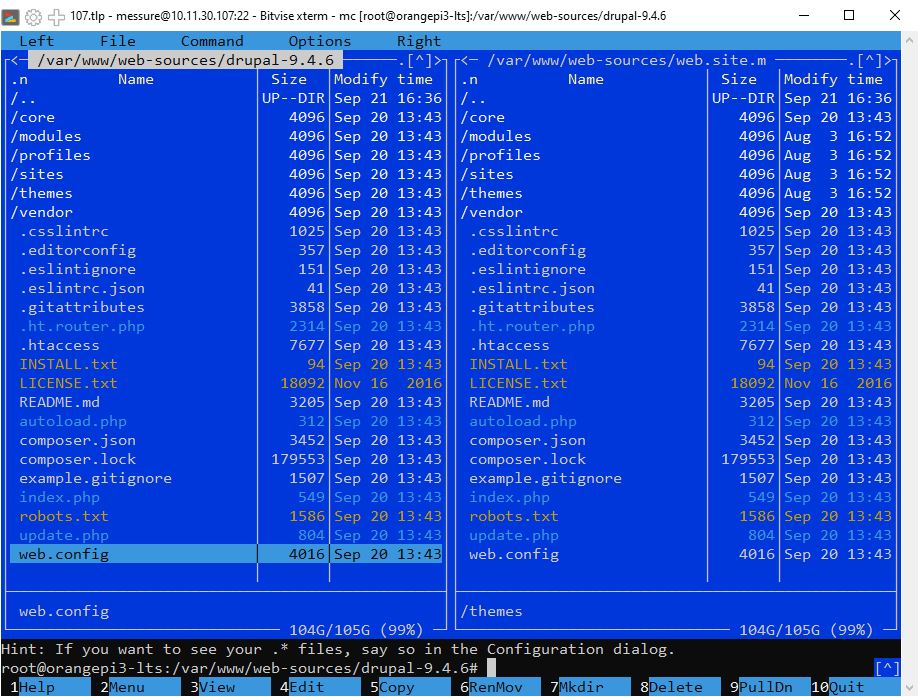Click the left panel .n sort indicator
The width and height of the screenshot is (919, 697).
click(19, 79)
